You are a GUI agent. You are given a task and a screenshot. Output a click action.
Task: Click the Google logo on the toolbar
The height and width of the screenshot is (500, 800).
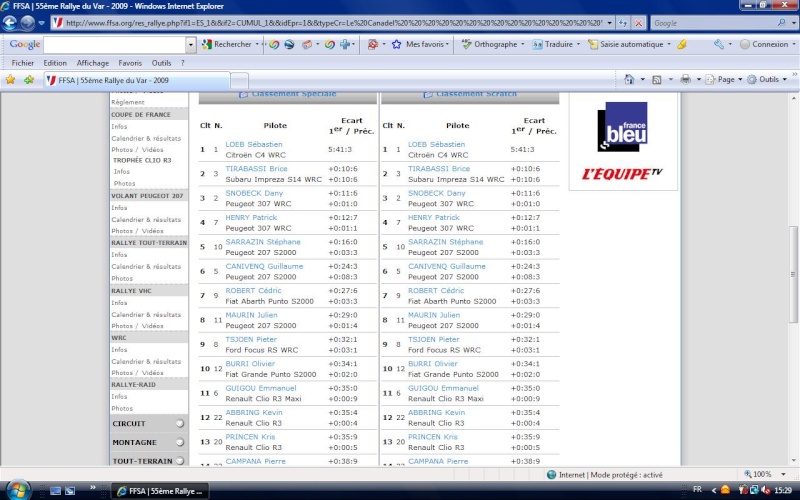point(24,44)
